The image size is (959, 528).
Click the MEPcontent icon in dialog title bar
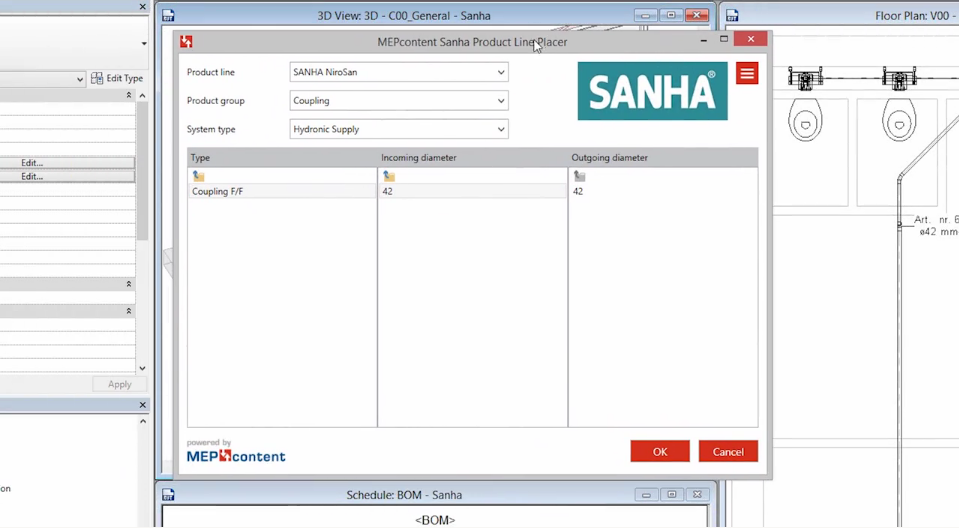(x=186, y=42)
